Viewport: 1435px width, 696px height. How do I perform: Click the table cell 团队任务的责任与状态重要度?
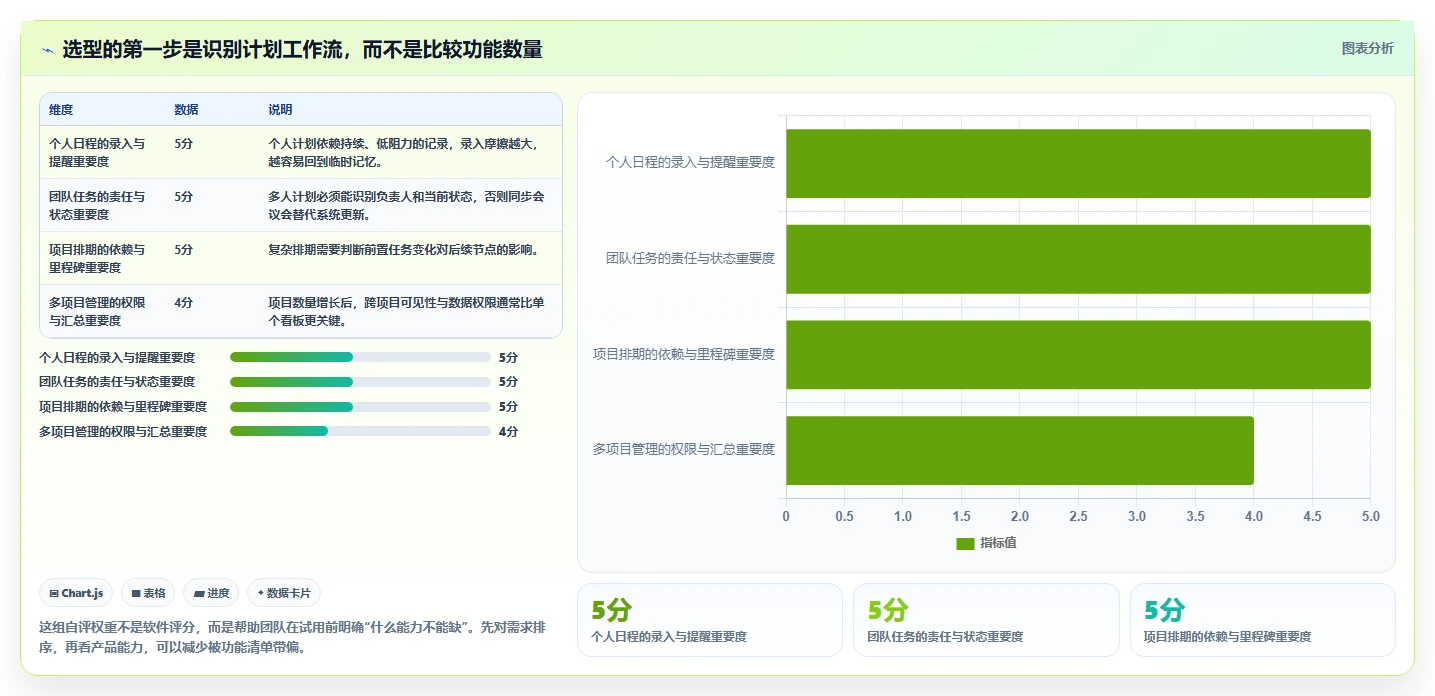click(x=97, y=205)
